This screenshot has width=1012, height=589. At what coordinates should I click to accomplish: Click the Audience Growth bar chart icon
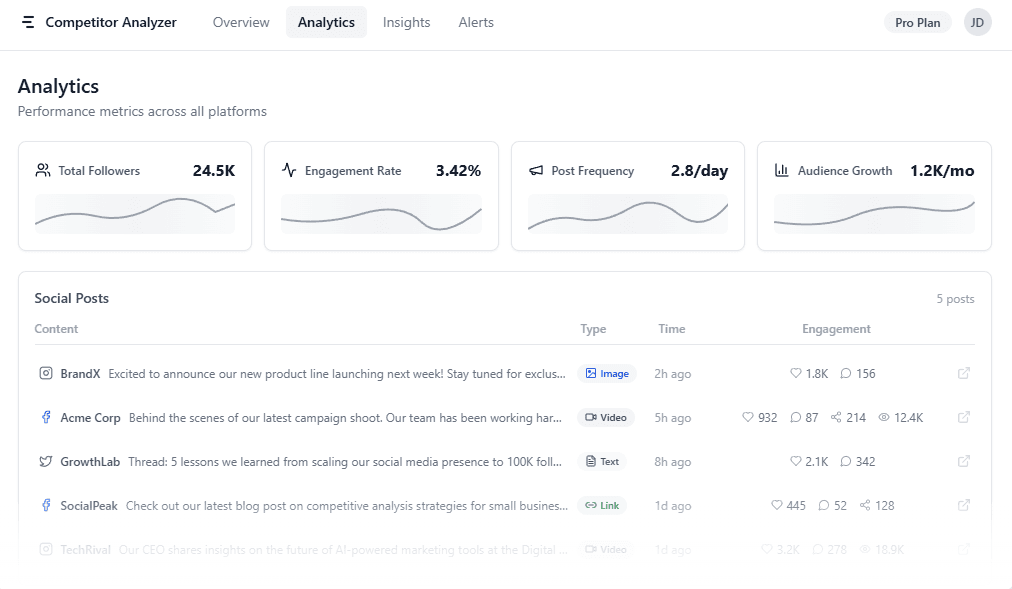coord(781,170)
